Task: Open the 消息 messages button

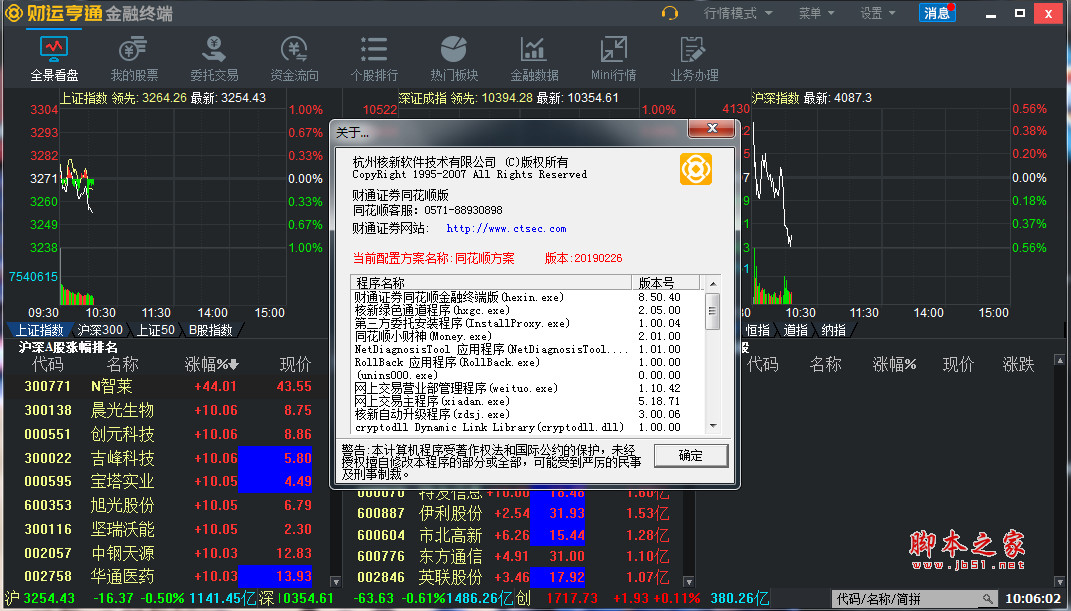Action: (x=936, y=13)
